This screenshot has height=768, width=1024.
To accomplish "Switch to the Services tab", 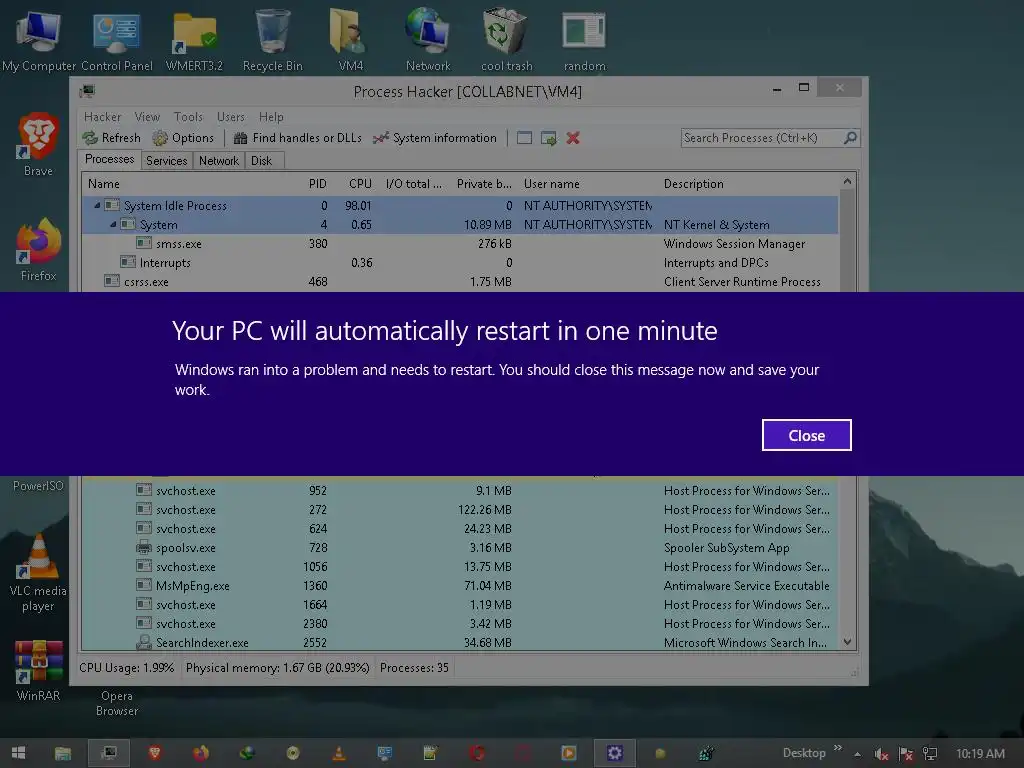I will pos(167,161).
